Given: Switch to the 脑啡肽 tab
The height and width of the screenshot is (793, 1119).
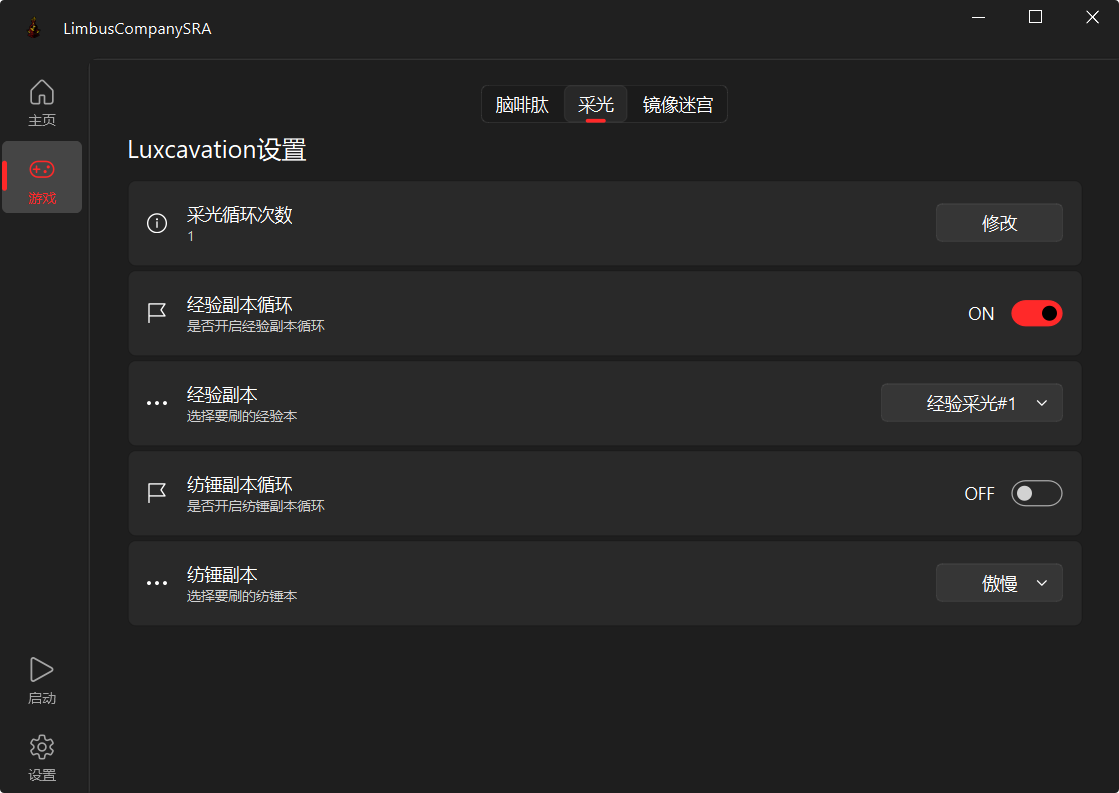Looking at the screenshot, I should coord(522,105).
